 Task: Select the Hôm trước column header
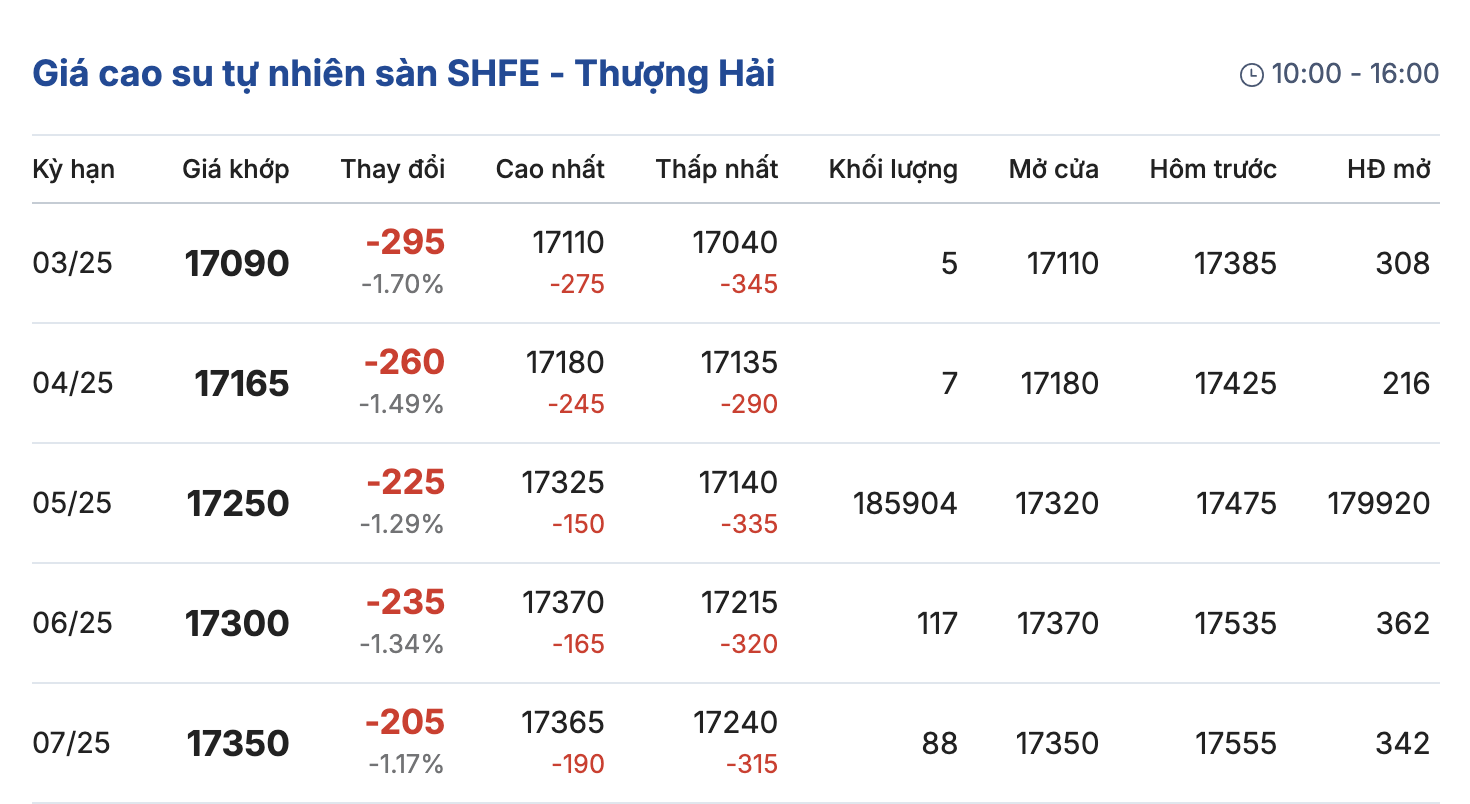coord(1212,169)
